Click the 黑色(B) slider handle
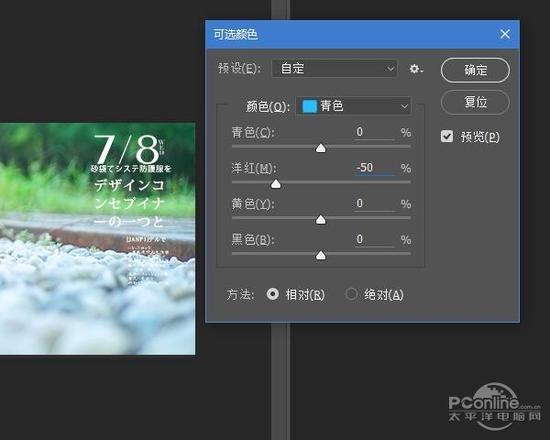 [321, 255]
